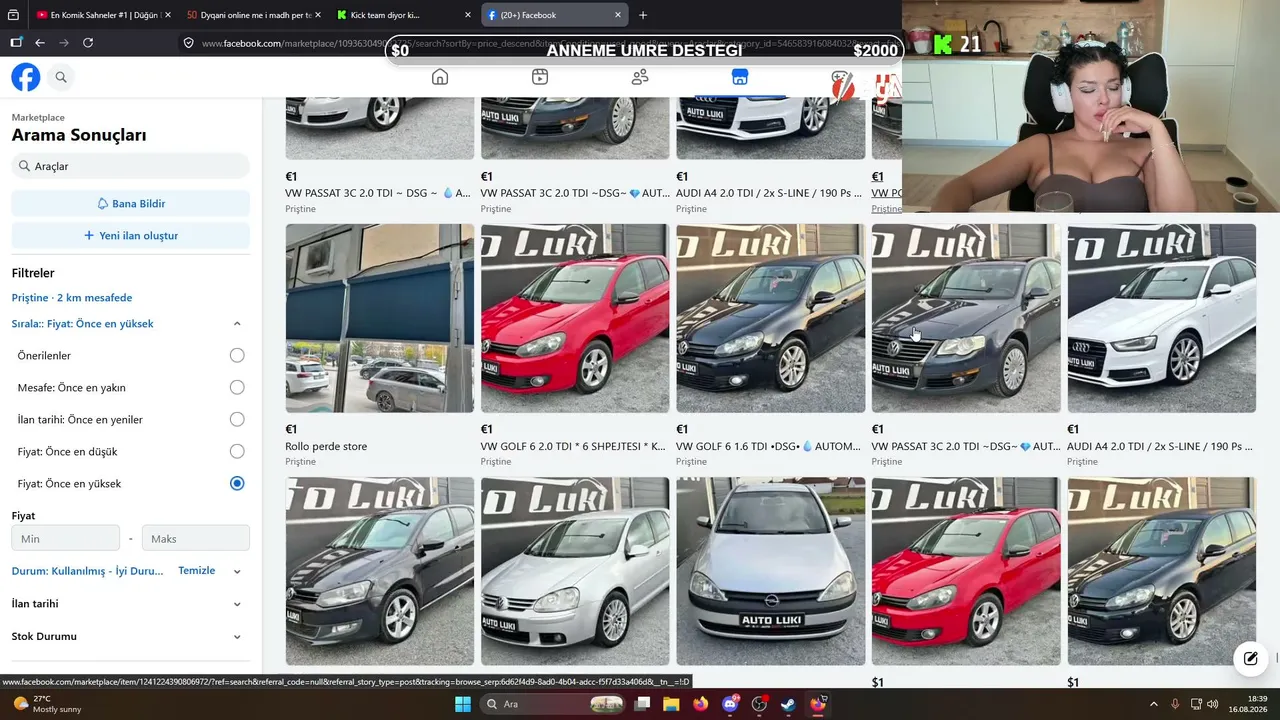Open Facebook search via the magnifier icon

click(61, 77)
